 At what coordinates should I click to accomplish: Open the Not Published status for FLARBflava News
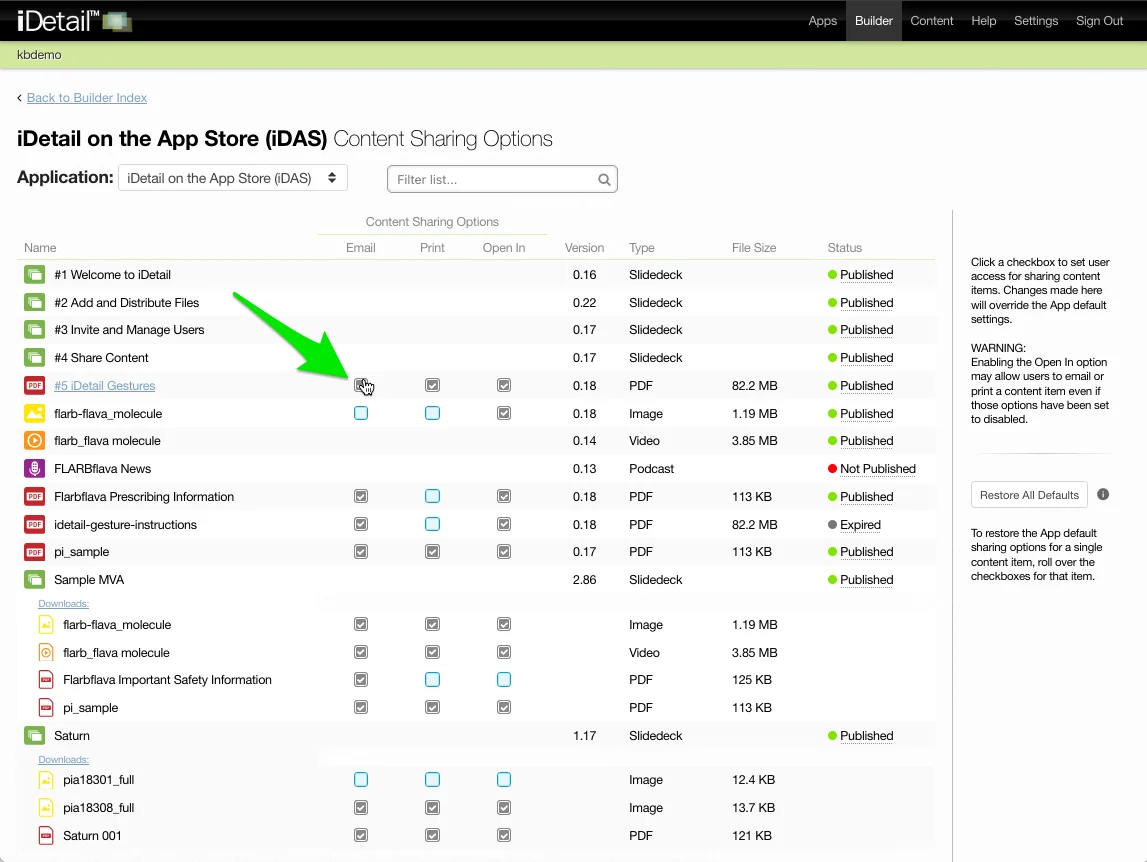[x=877, y=469]
